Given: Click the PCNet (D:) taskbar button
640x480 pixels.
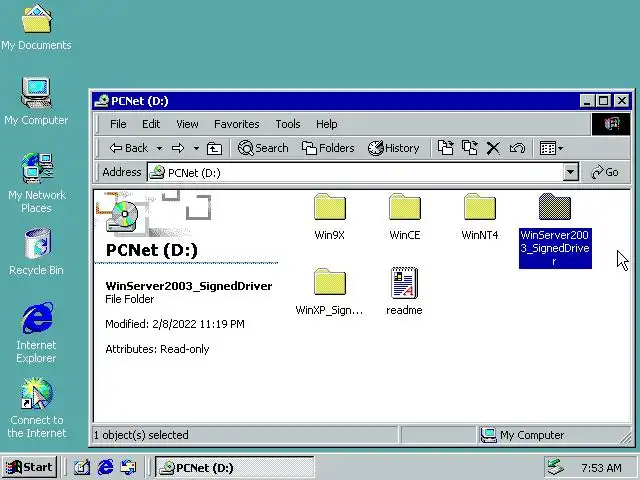Looking at the screenshot, I should pyautogui.click(x=235, y=467).
